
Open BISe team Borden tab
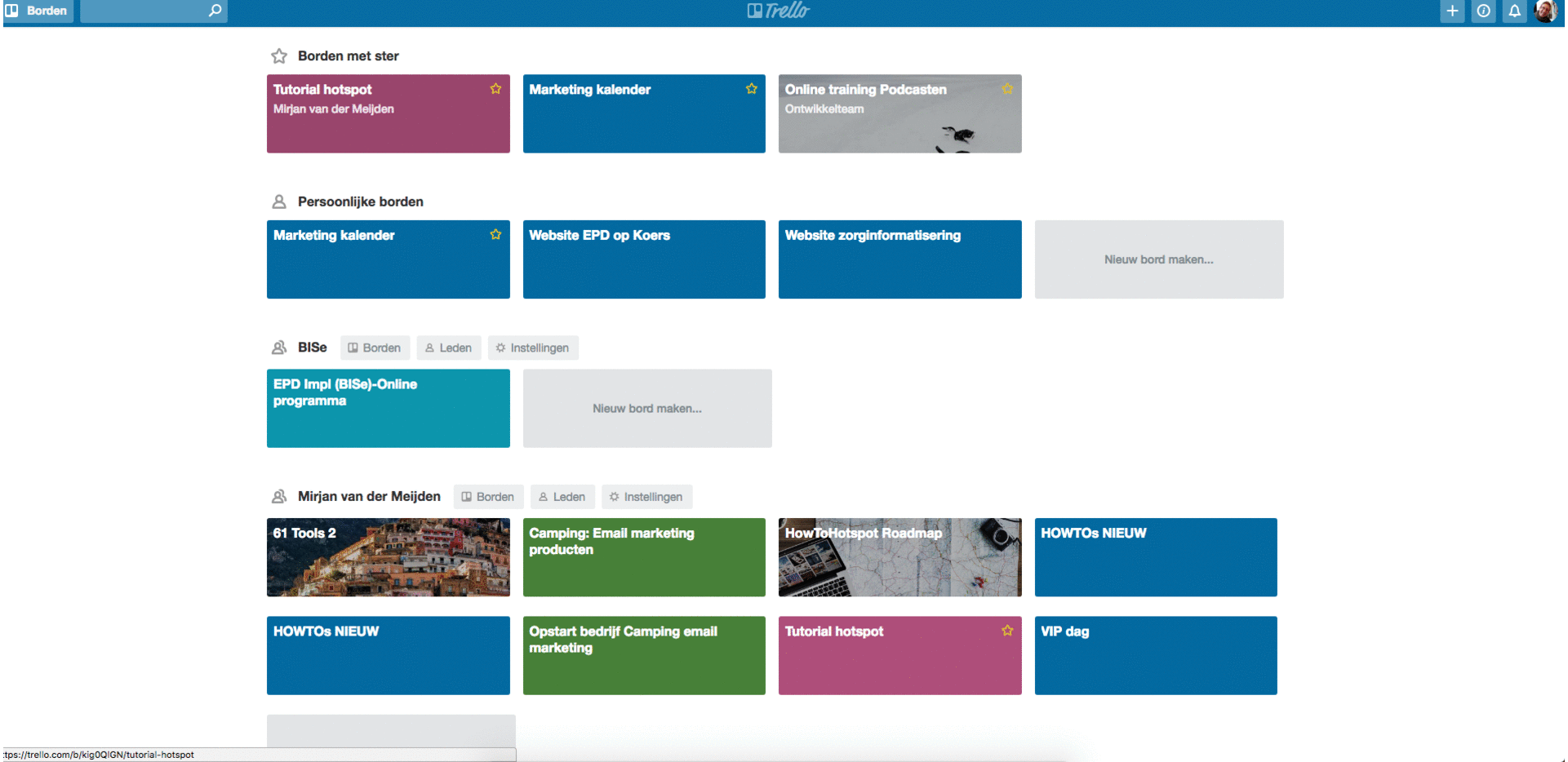tap(375, 348)
